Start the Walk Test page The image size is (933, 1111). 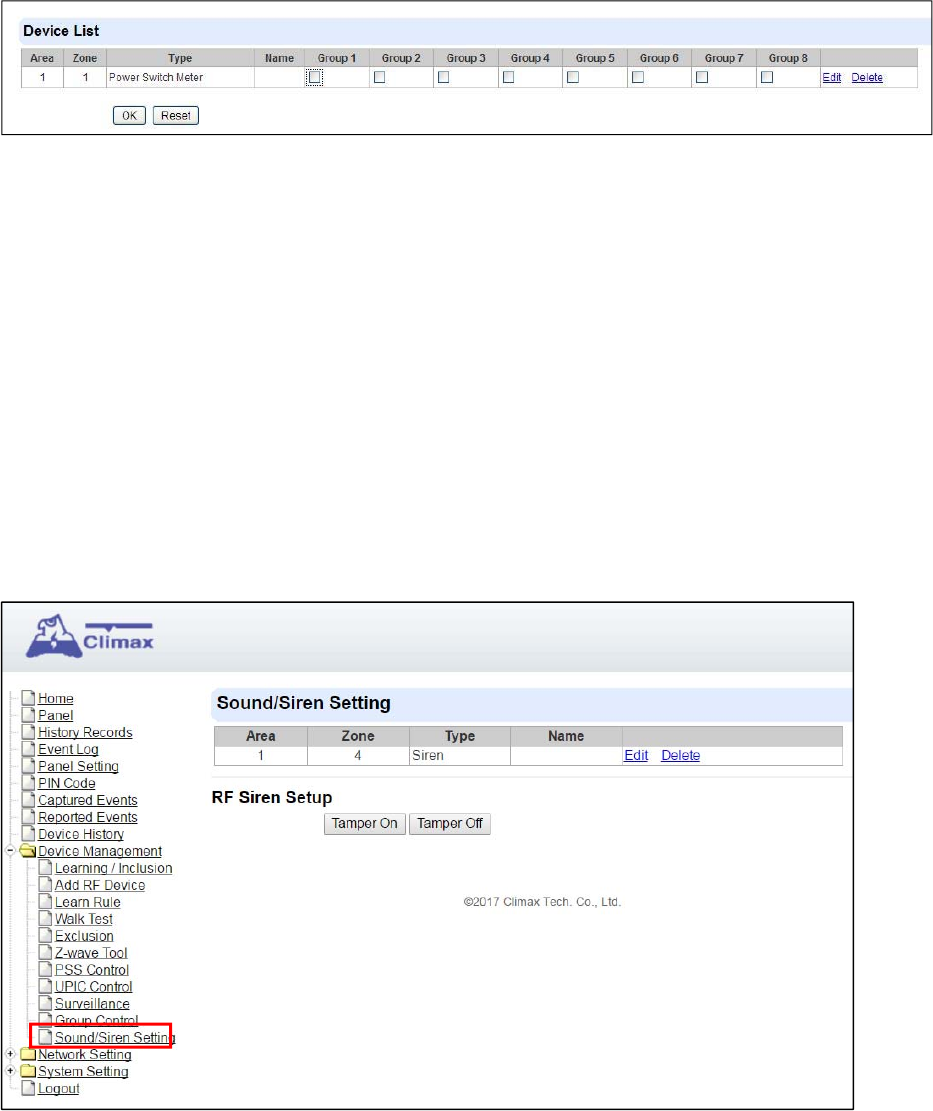pos(84,920)
